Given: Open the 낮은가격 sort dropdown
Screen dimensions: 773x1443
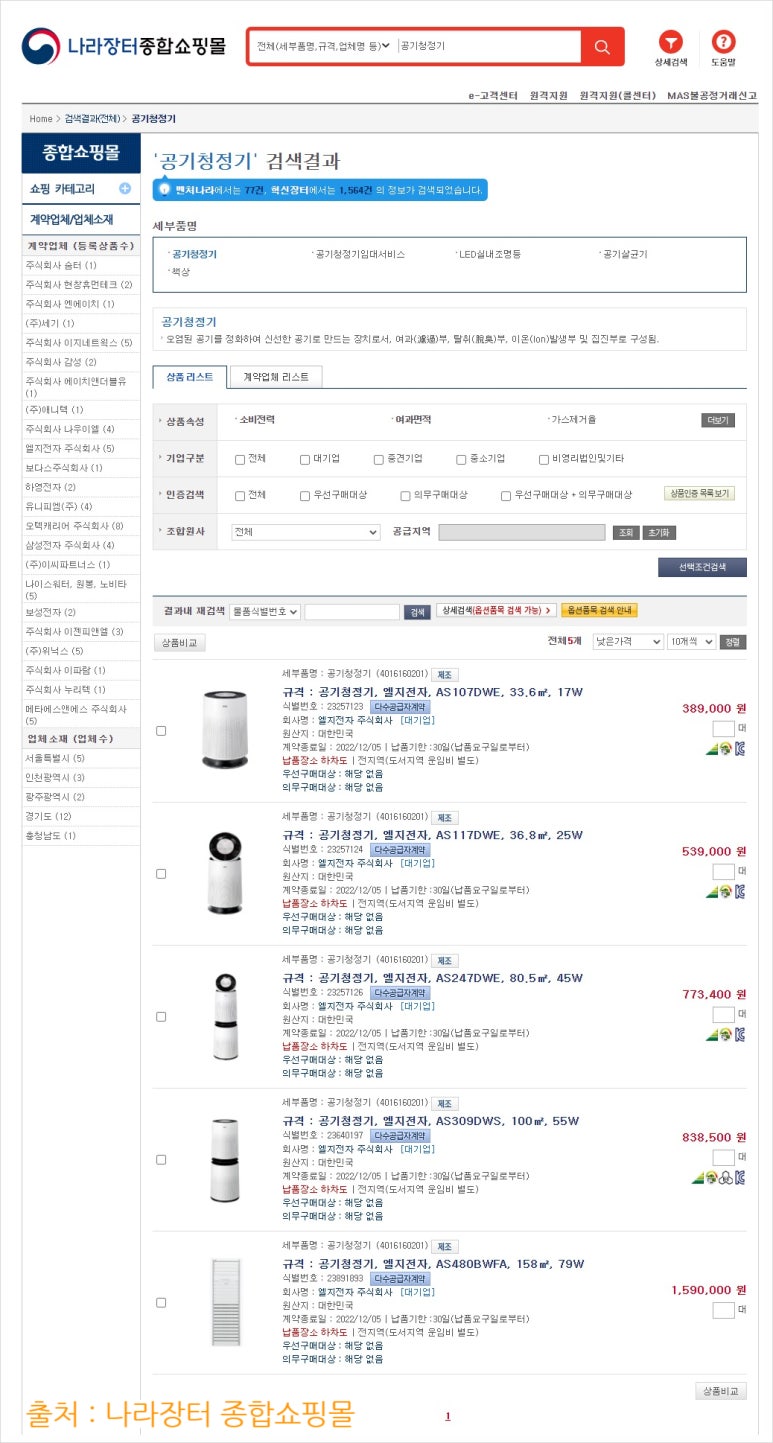Looking at the screenshot, I should click(x=628, y=642).
